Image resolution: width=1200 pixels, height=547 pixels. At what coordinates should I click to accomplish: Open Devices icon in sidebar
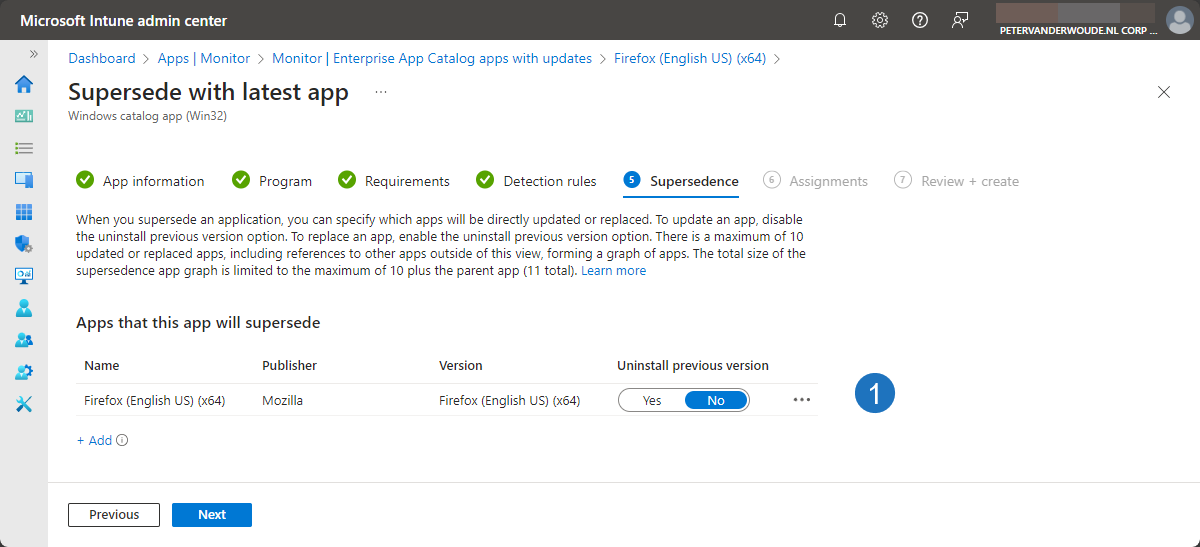[24, 180]
